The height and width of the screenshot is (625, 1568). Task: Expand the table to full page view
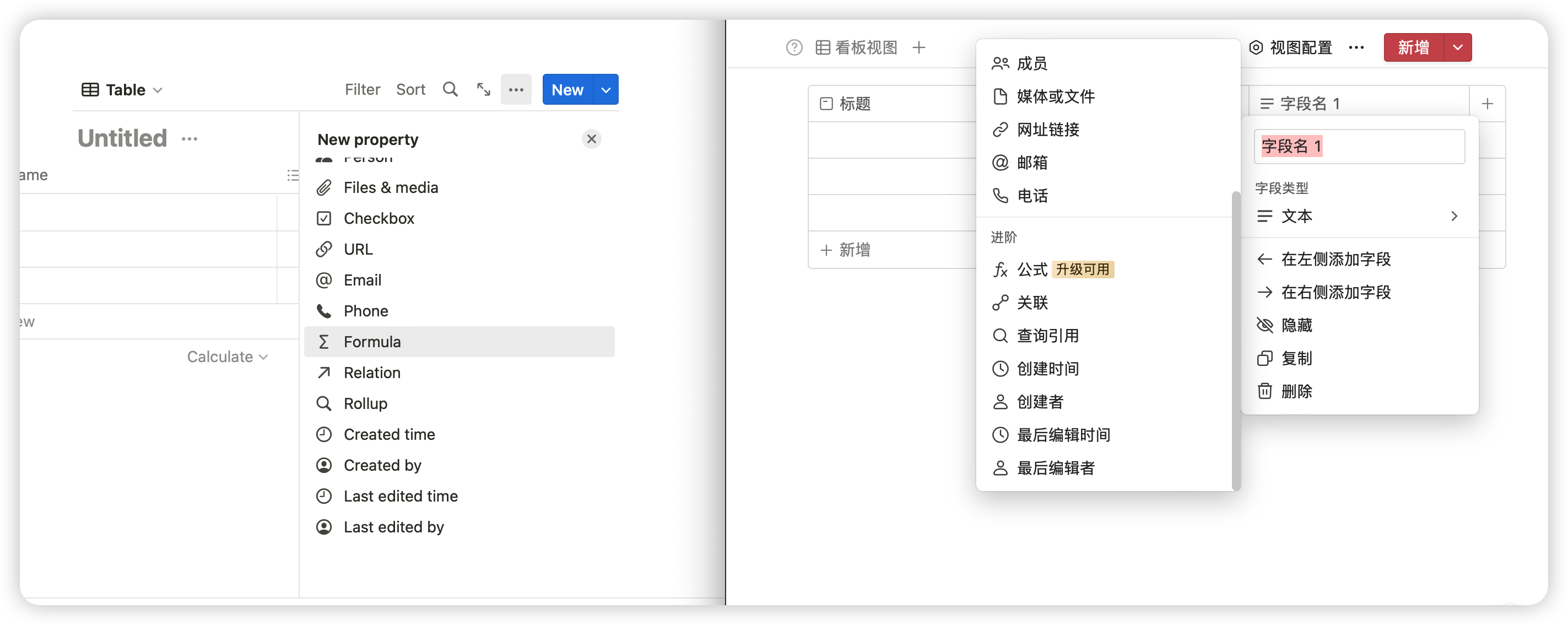pyautogui.click(x=483, y=89)
